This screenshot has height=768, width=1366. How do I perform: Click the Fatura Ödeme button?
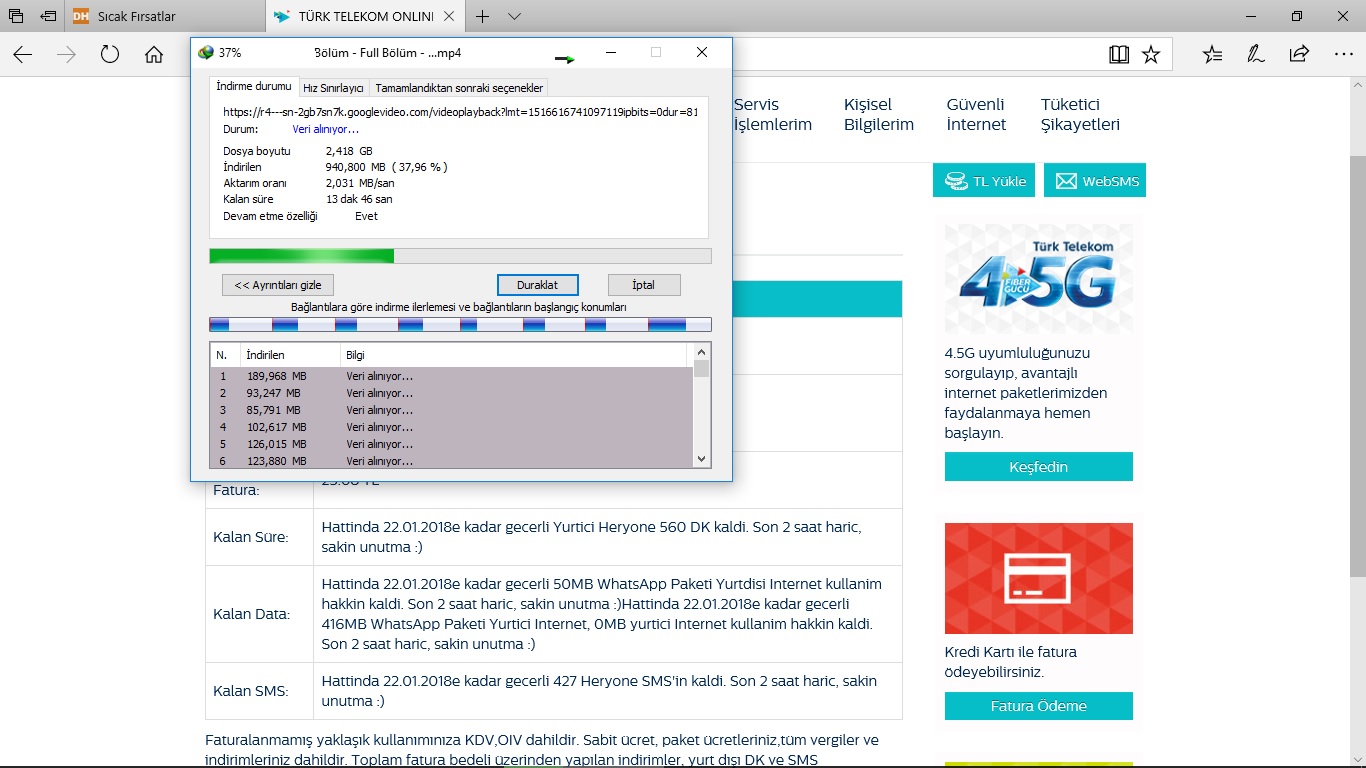[1038, 706]
